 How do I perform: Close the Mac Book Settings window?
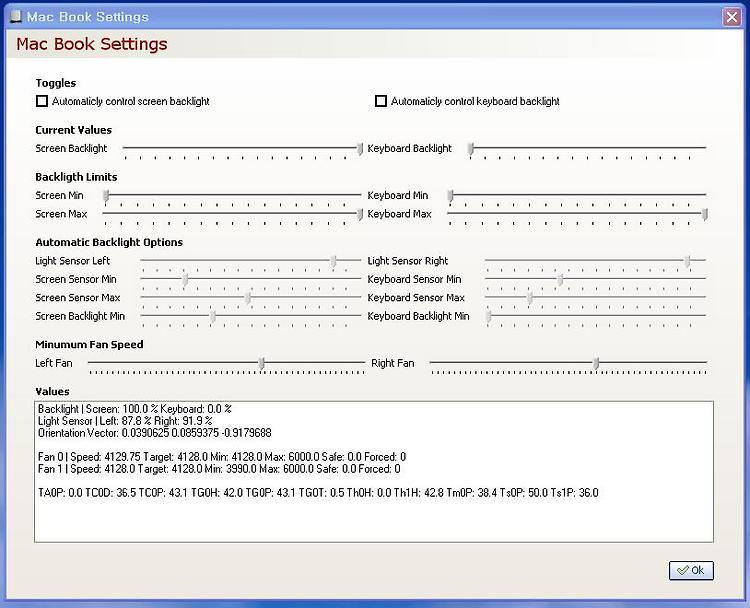tap(731, 17)
